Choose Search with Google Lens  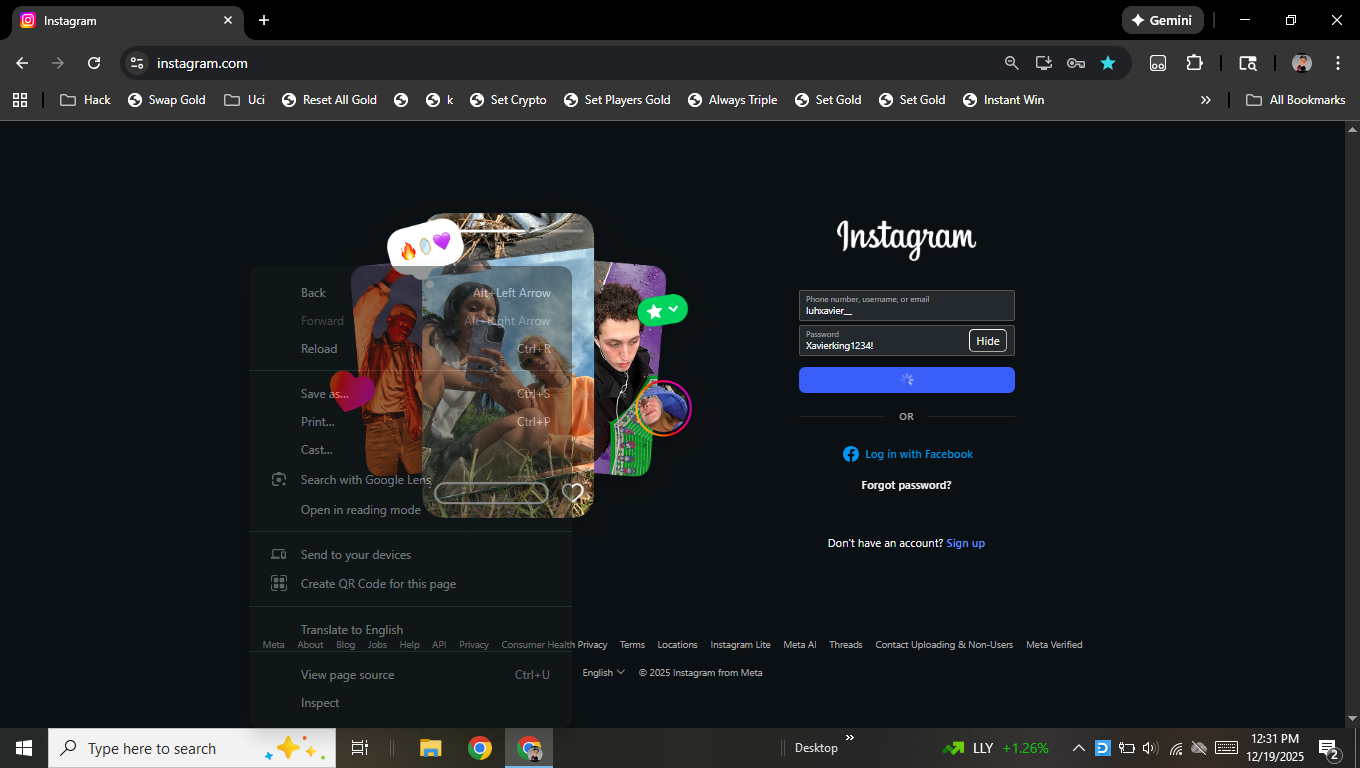coord(410,480)
